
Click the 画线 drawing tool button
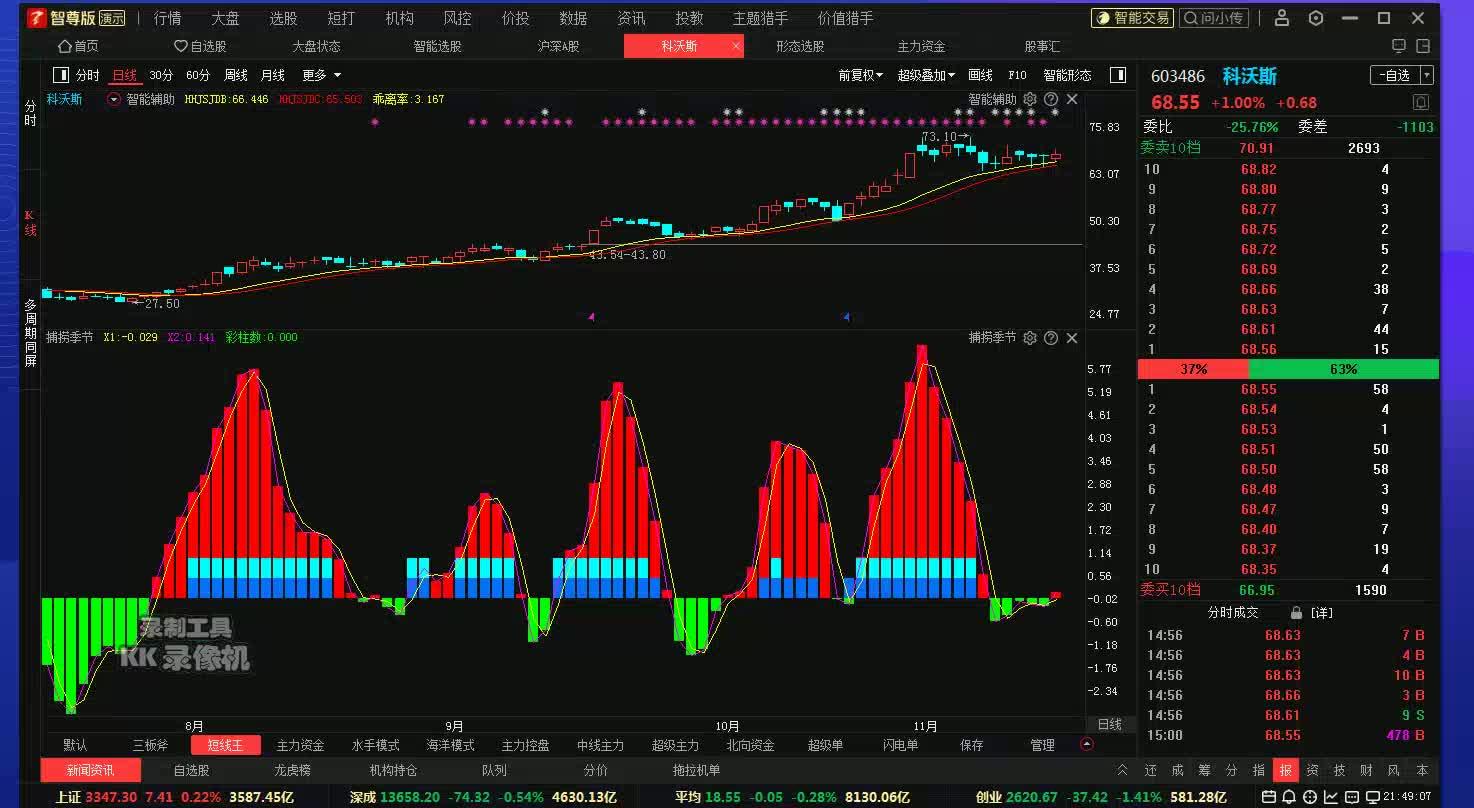click(981, 75)
